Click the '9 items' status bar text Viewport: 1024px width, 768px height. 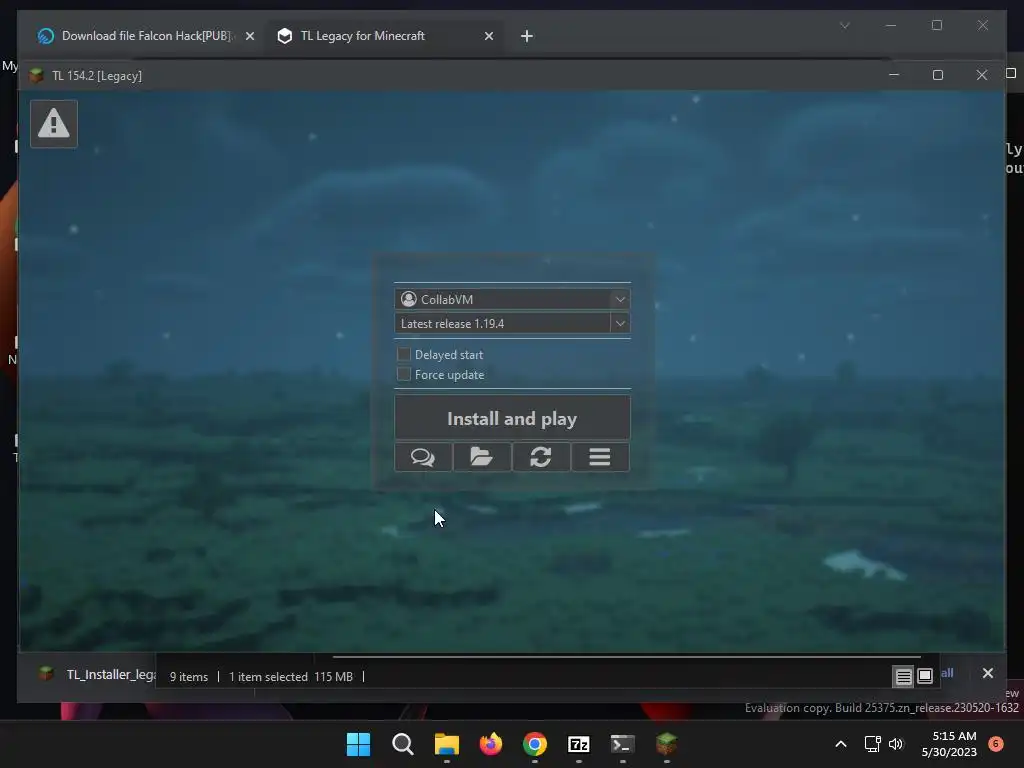point(189,677)
